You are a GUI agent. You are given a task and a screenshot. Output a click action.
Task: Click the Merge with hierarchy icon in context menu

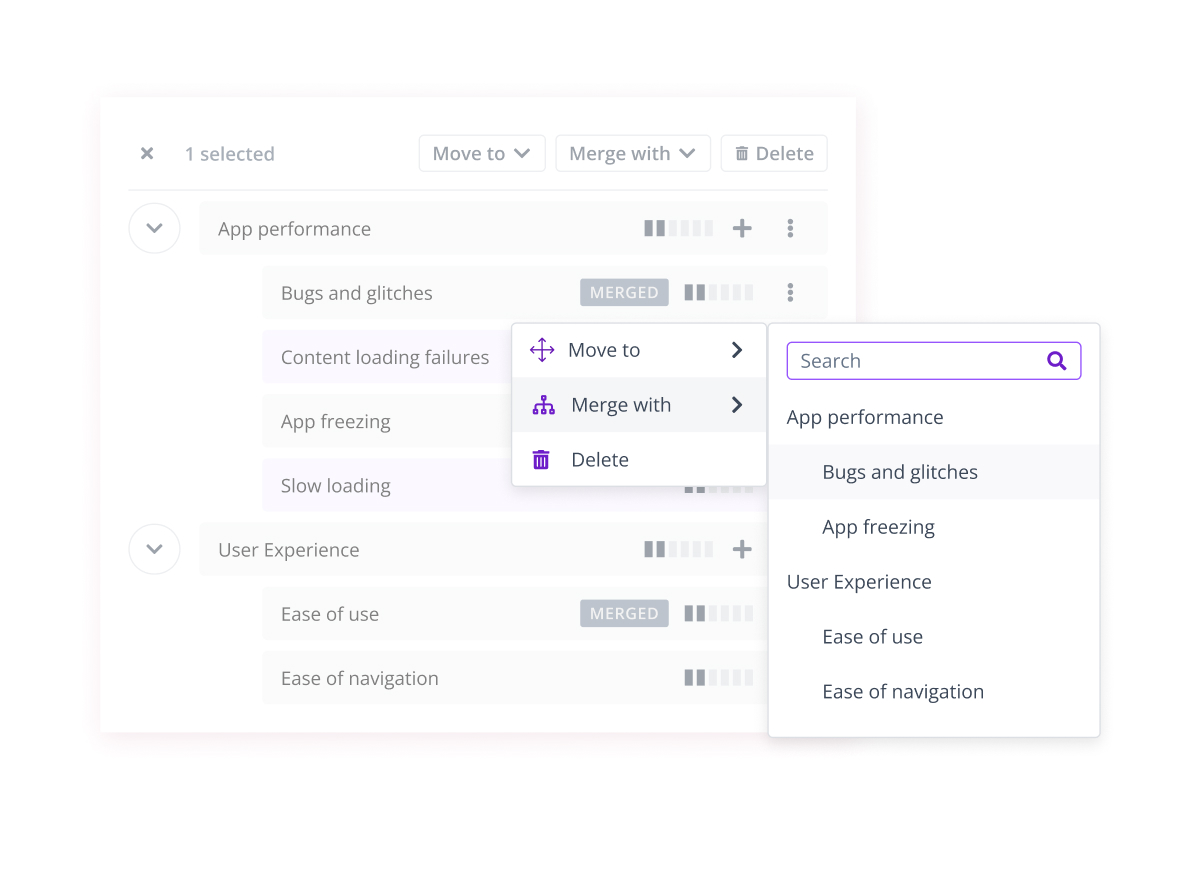(x=543, y=405)
